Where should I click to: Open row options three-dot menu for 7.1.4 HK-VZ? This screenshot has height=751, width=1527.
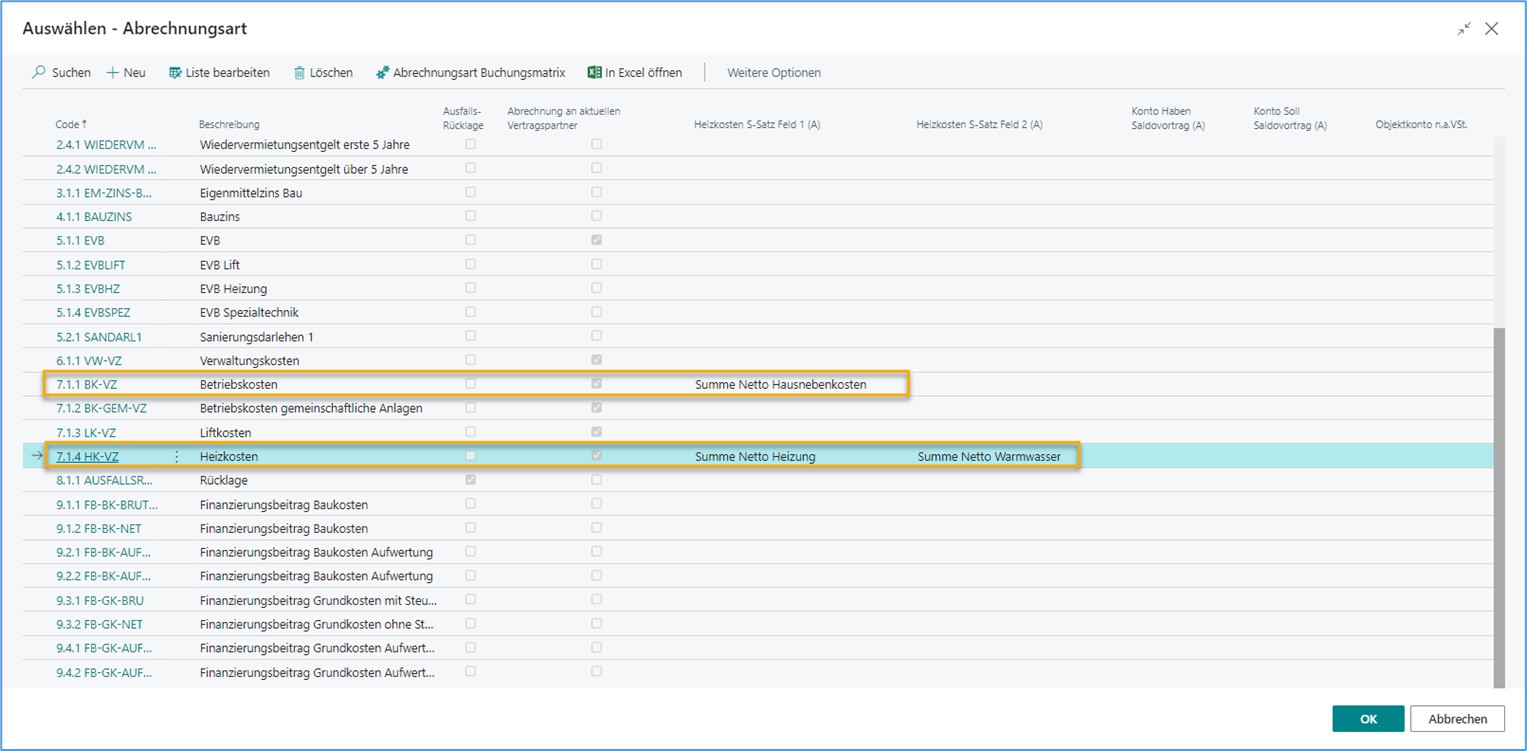177,457
